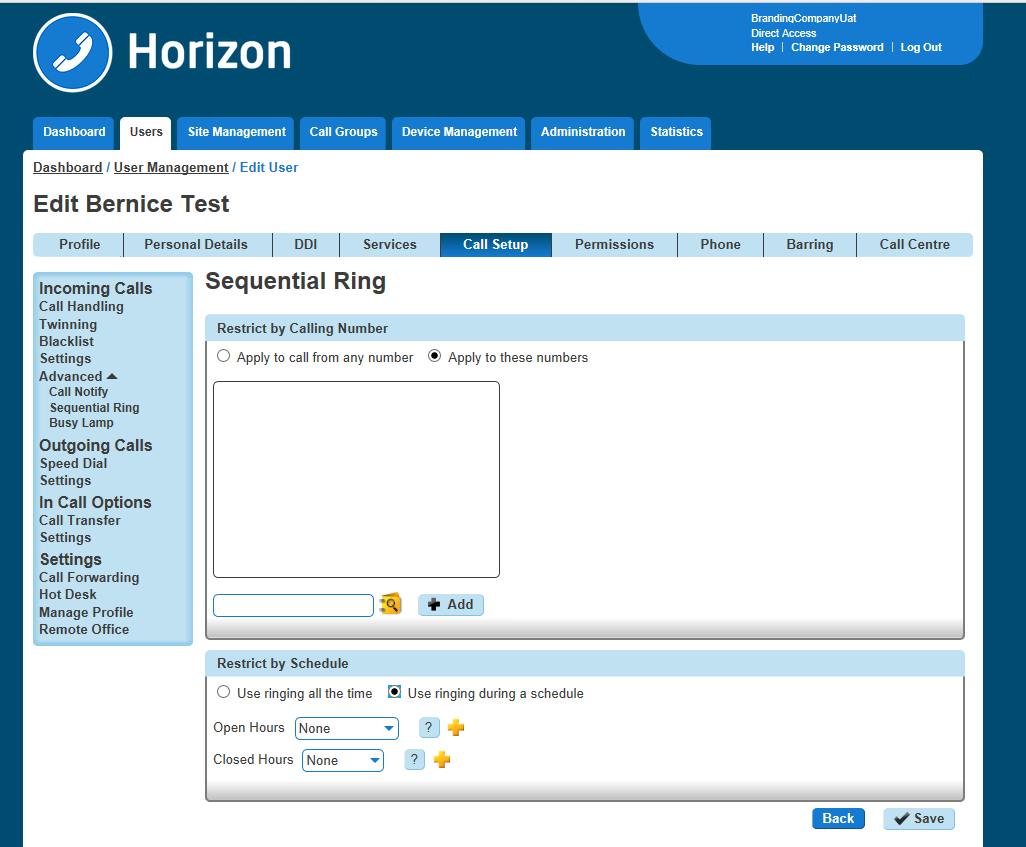
Task: Click the Edit User breadcrumb text
Action: click(x=269, y=168)
